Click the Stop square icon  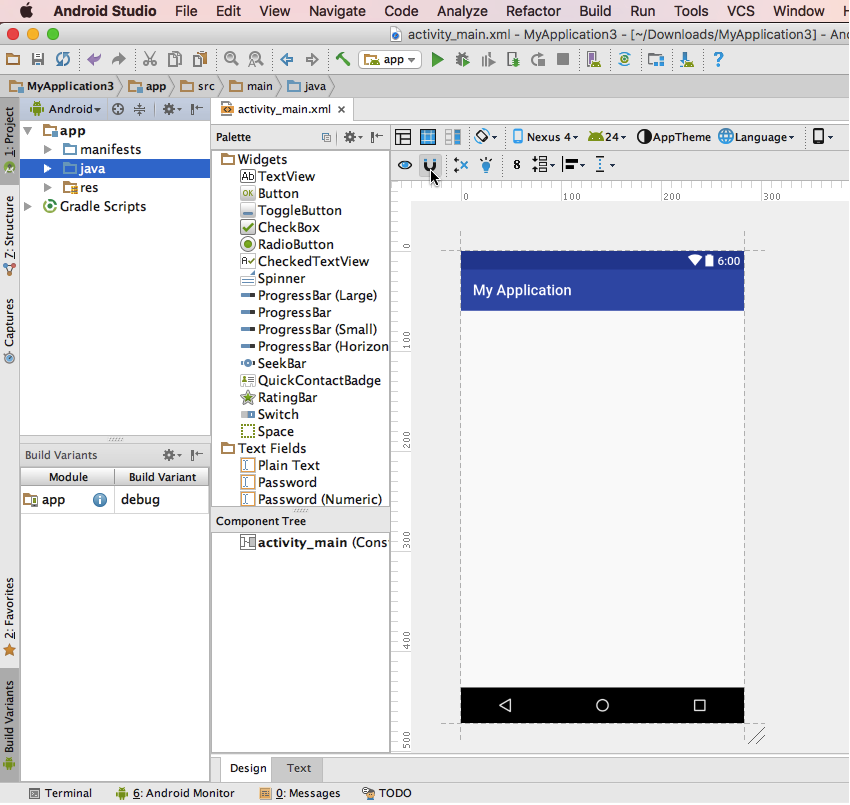pyautogui.click(x=563, y=59)
